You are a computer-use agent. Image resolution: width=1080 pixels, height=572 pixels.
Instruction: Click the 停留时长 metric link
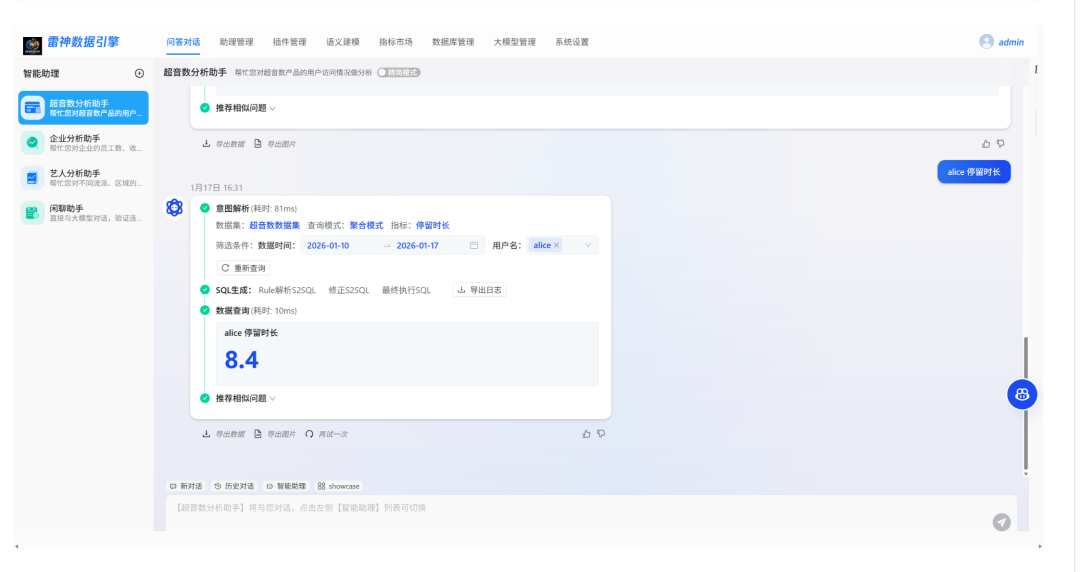tap(433, 225)
